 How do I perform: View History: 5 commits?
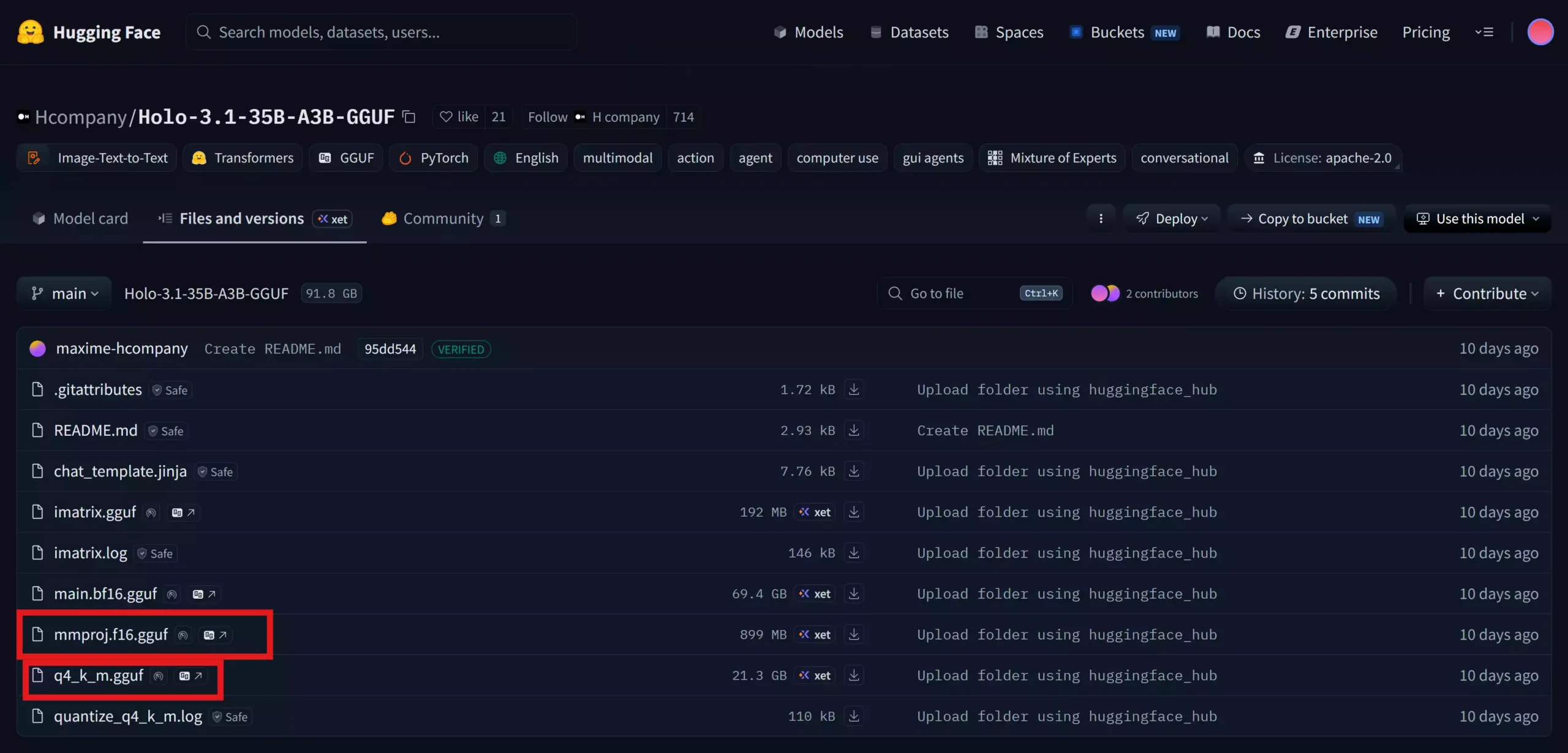1306,293
